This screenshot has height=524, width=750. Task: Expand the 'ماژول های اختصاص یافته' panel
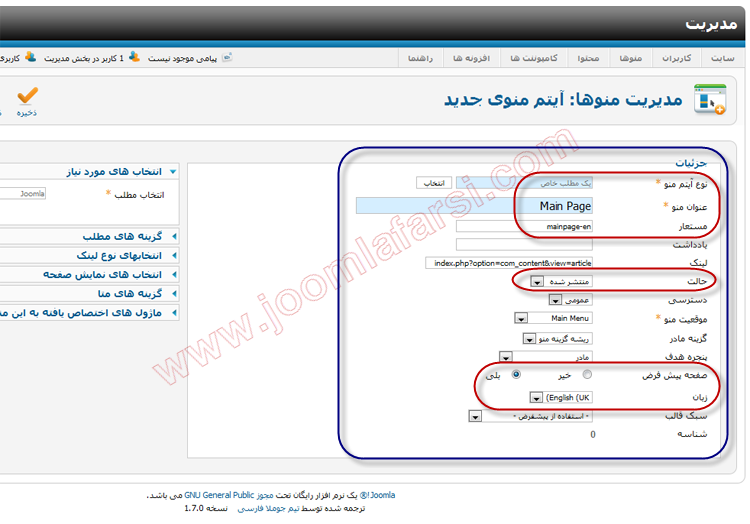click(x=89, y=313)
